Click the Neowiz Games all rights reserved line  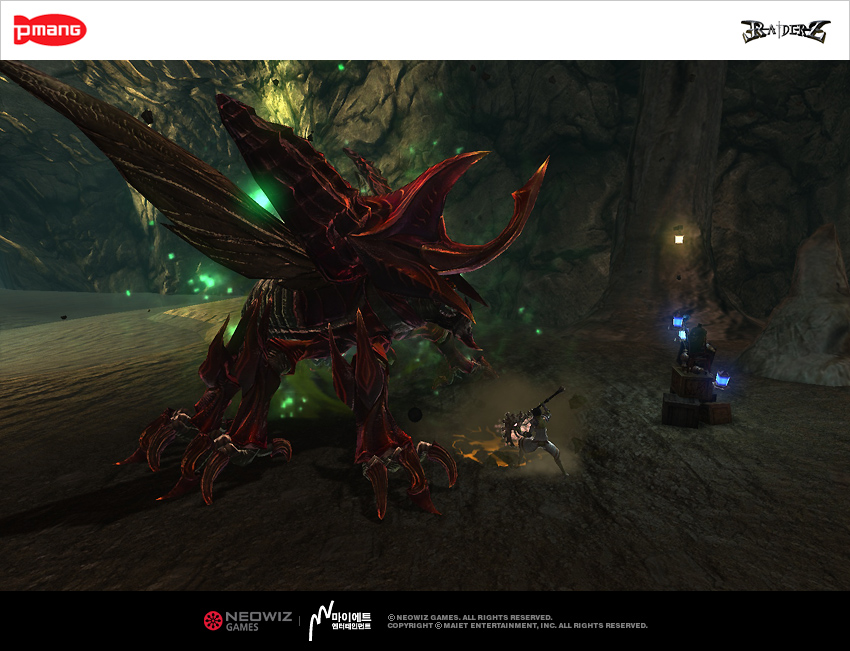[x=470, y=617]
